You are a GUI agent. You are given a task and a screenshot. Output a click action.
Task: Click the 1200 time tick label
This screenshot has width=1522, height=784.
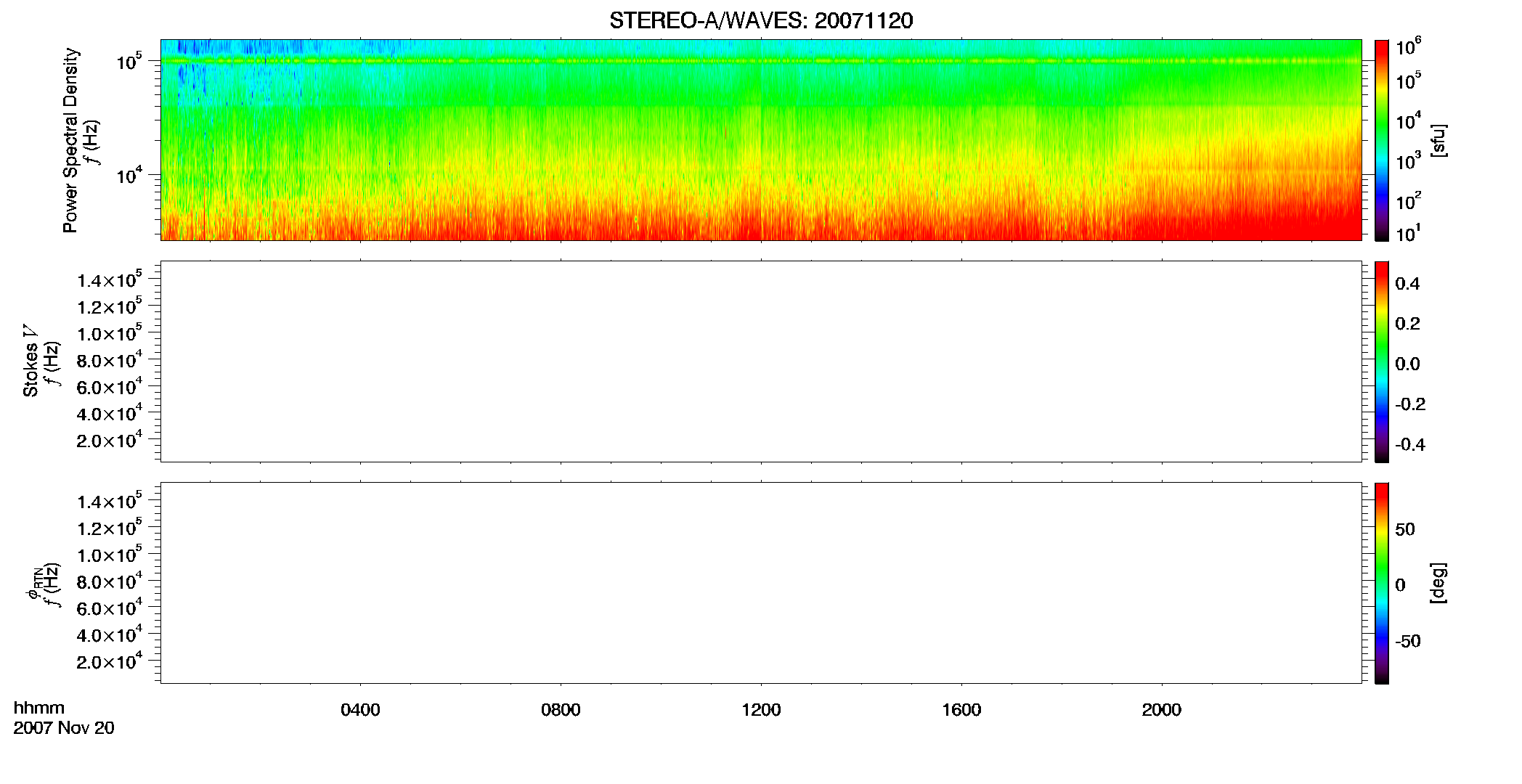pyautogui.click(x=761, y=710)
